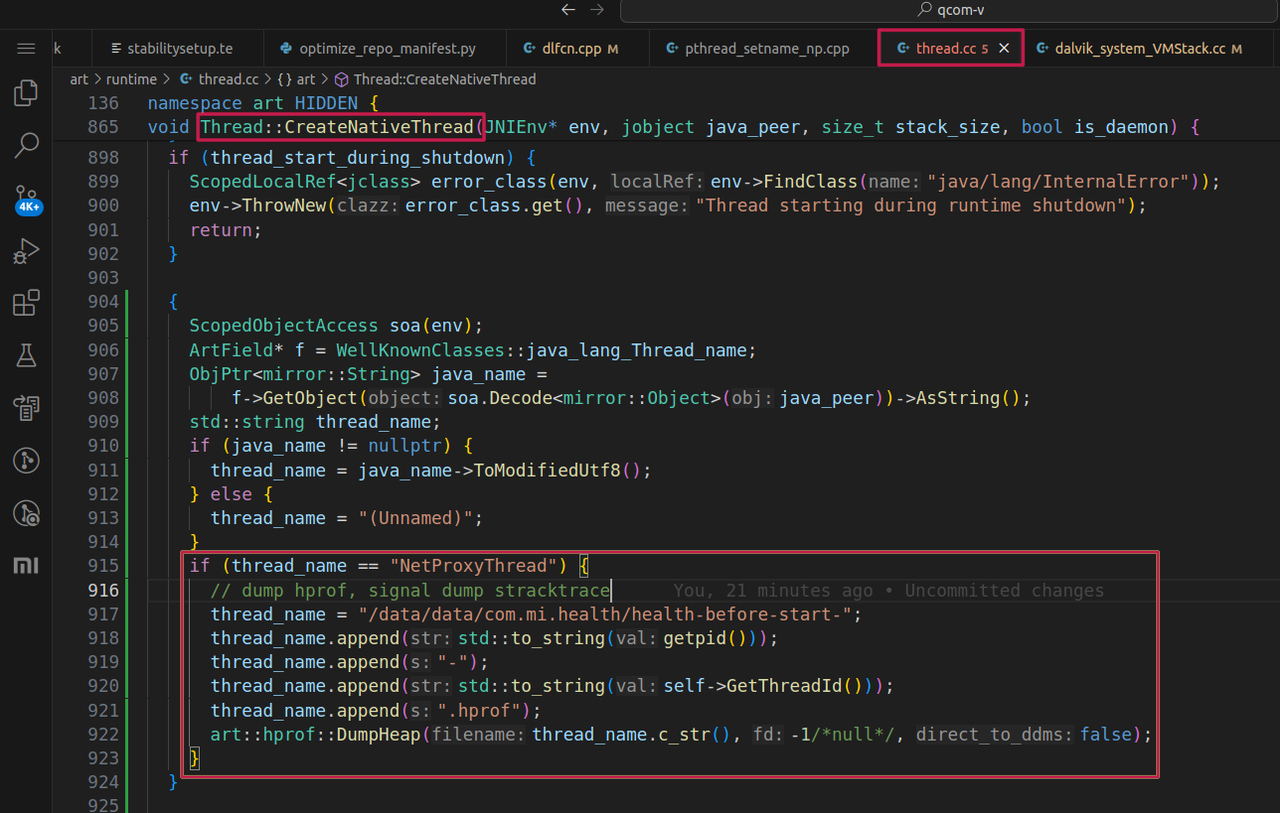Click 'ScopedObjectAccess soa(env);' on line 905
Image resolution: width=1280 pixels, height=813 pixels.
[x=336, y=326]
